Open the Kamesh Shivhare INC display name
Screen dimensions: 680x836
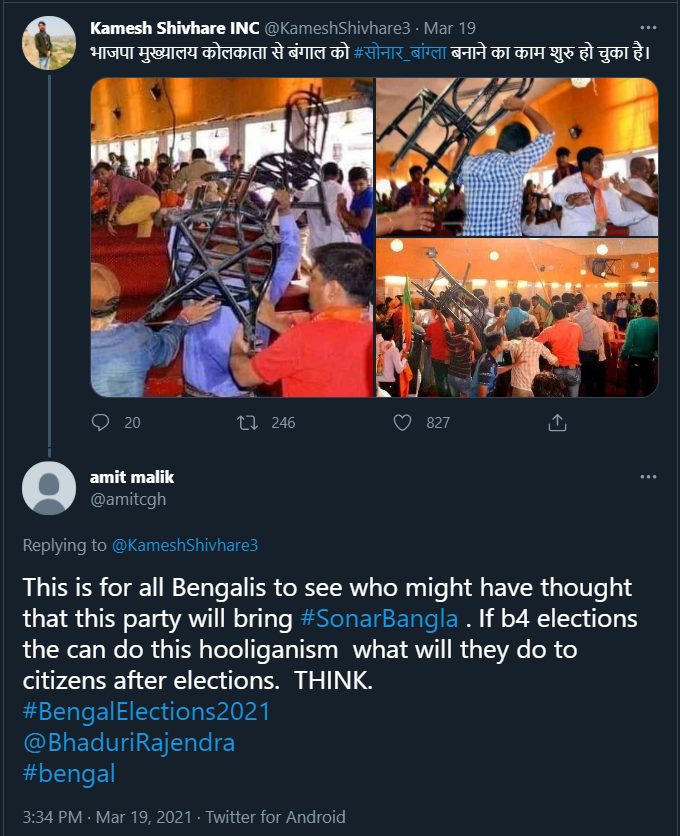tap(175, 28)
